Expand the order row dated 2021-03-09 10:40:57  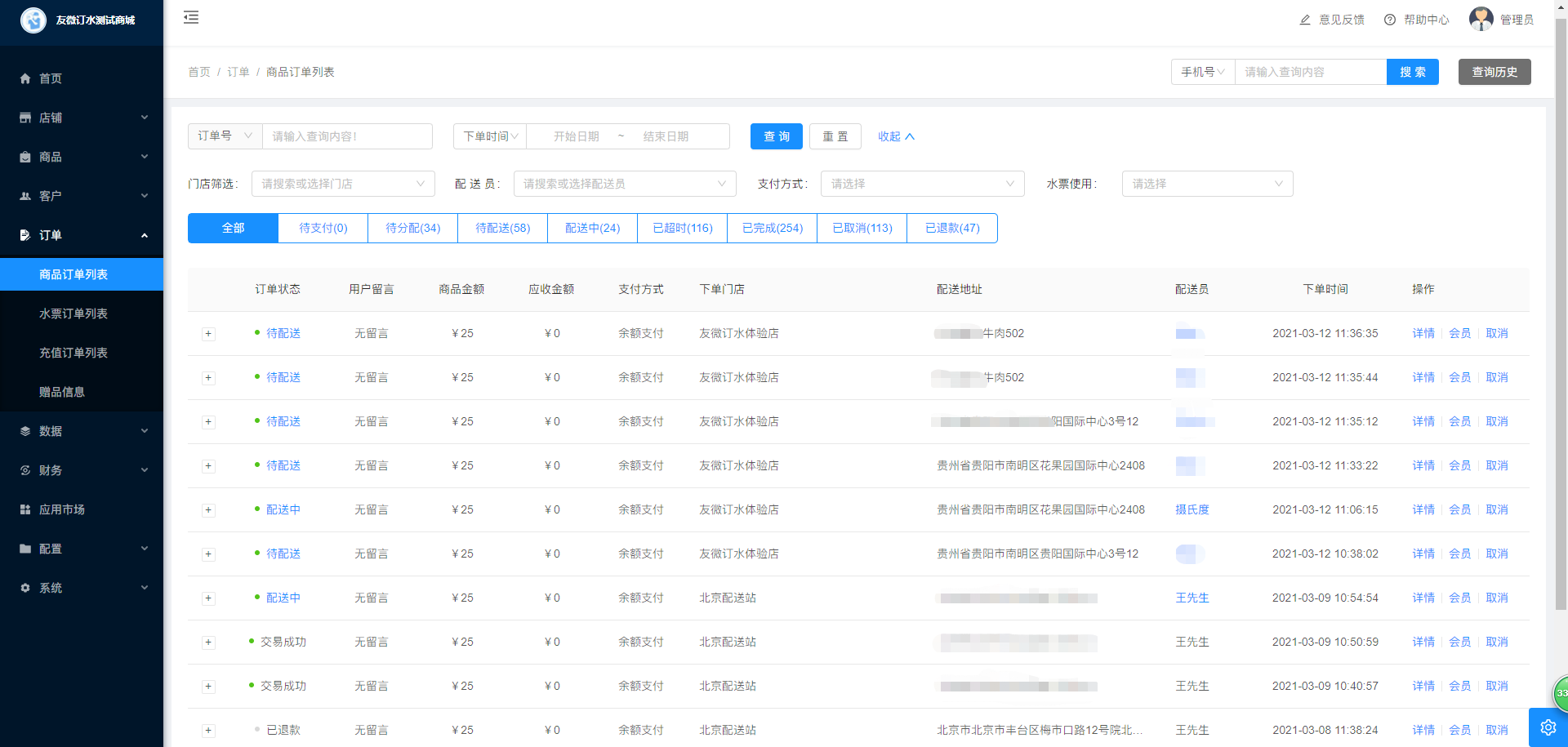[208, 687]
